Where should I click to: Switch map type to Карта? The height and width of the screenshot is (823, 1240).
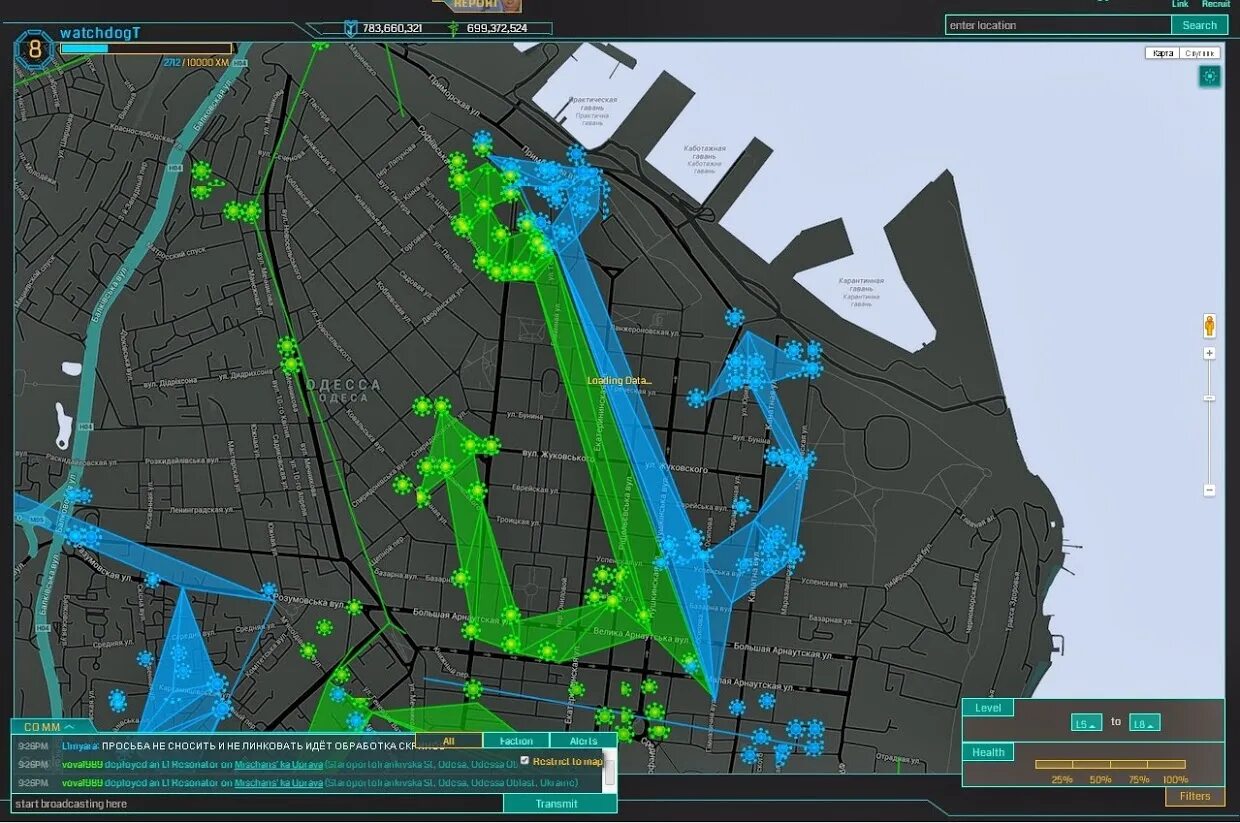coord(1163,53)
